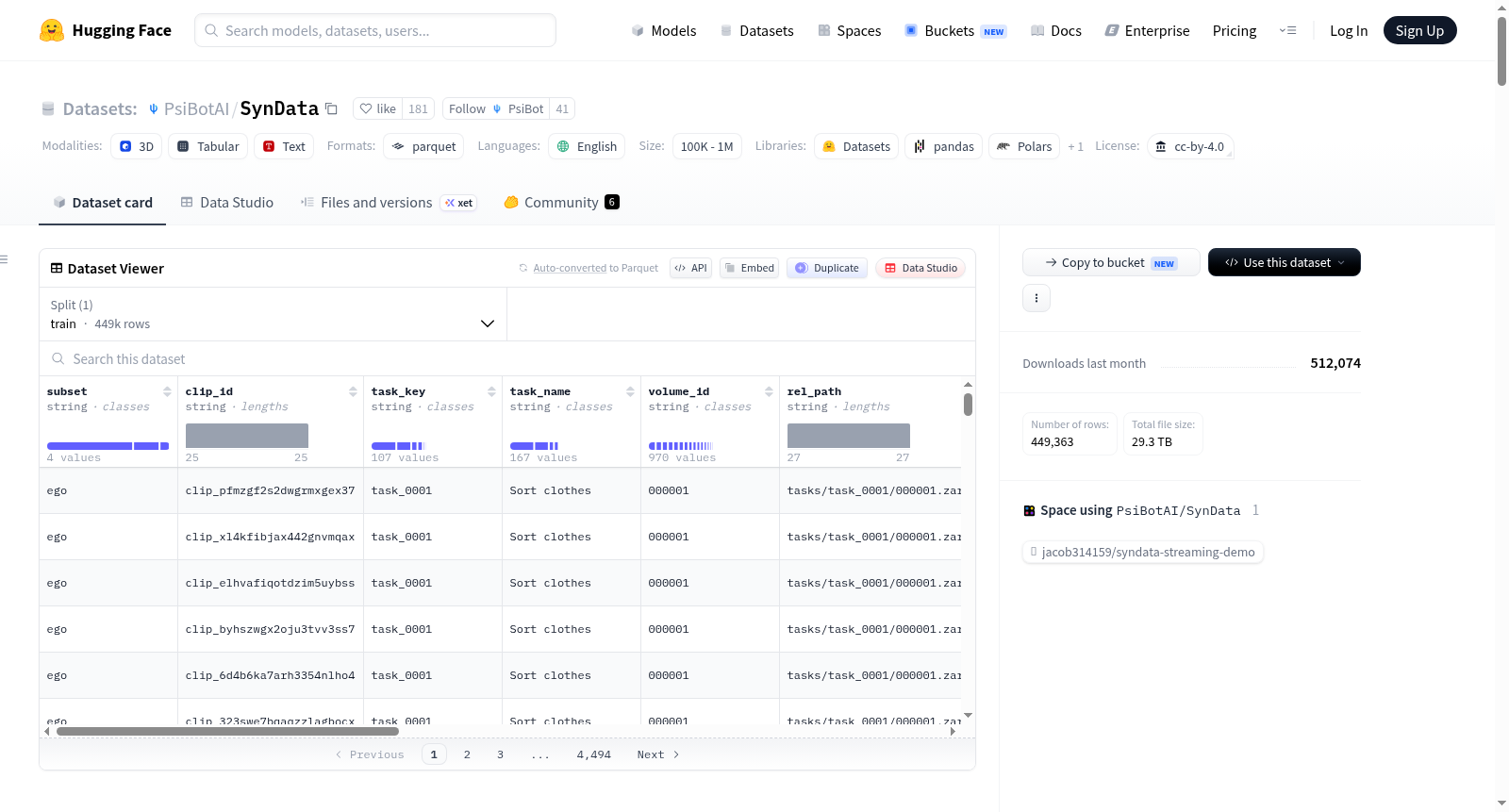1509x812 pixels.
Task: Click the table vertical scrollbar thumb
Action: point(968,405)
